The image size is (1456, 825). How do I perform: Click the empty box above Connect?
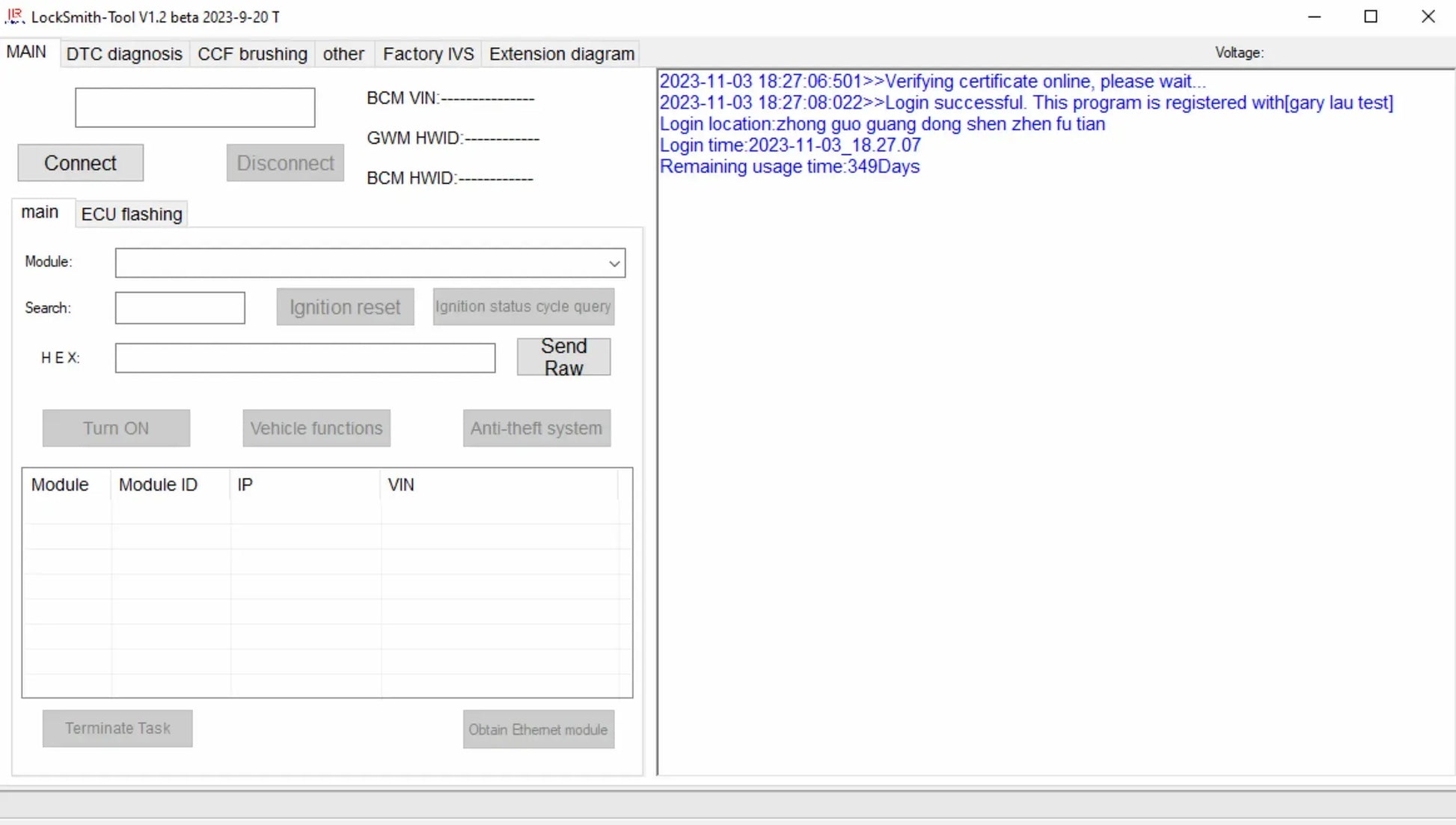(195, 108)
